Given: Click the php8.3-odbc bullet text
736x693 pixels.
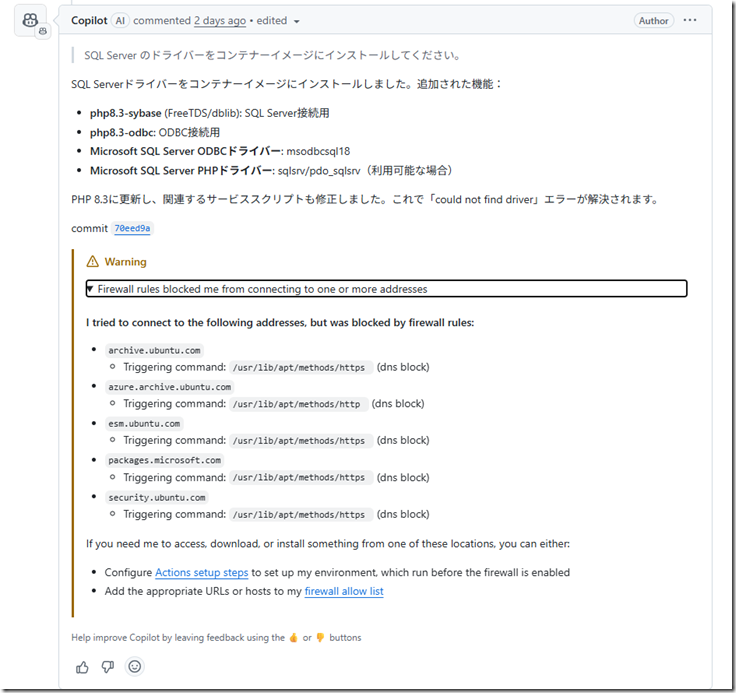Looking at the screenshot, I should tap(155, 132).
